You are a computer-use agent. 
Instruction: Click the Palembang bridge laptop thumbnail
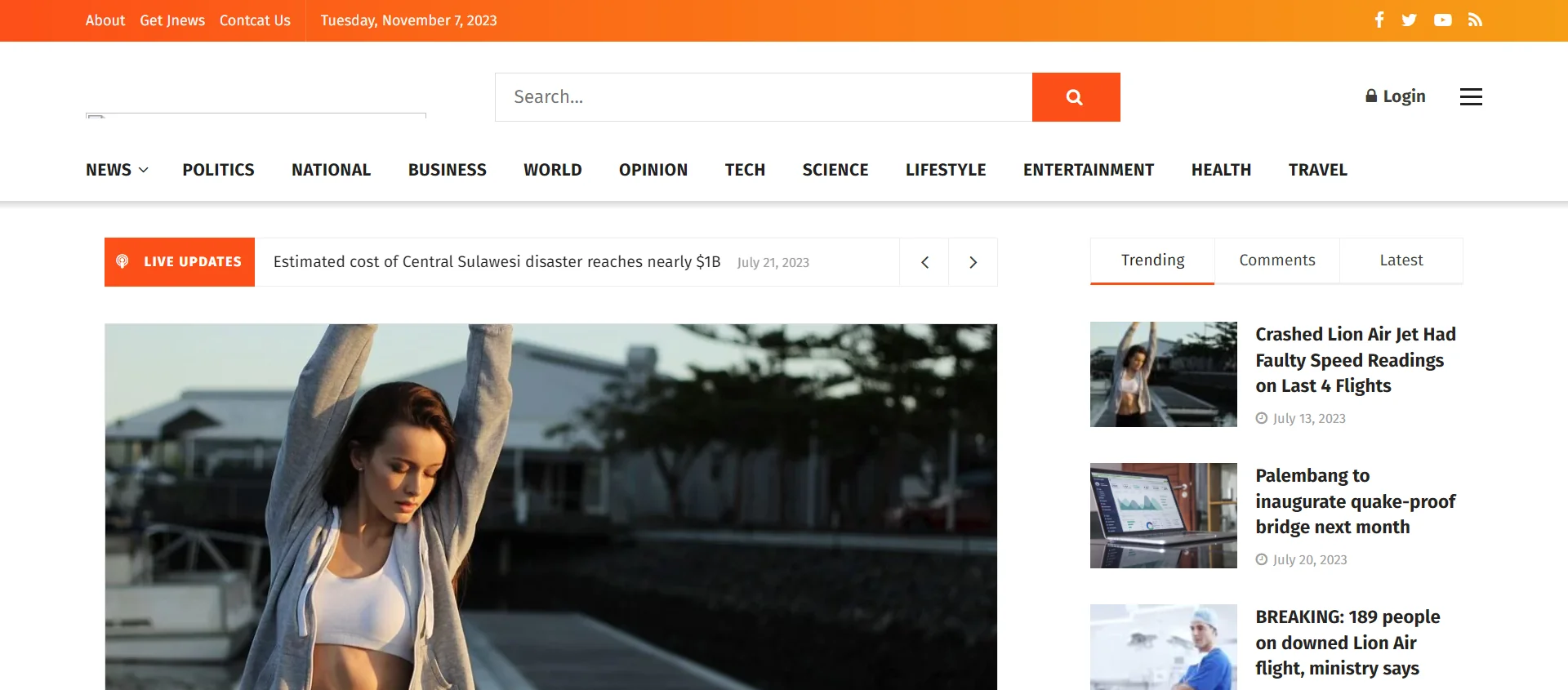(1164, 515)
